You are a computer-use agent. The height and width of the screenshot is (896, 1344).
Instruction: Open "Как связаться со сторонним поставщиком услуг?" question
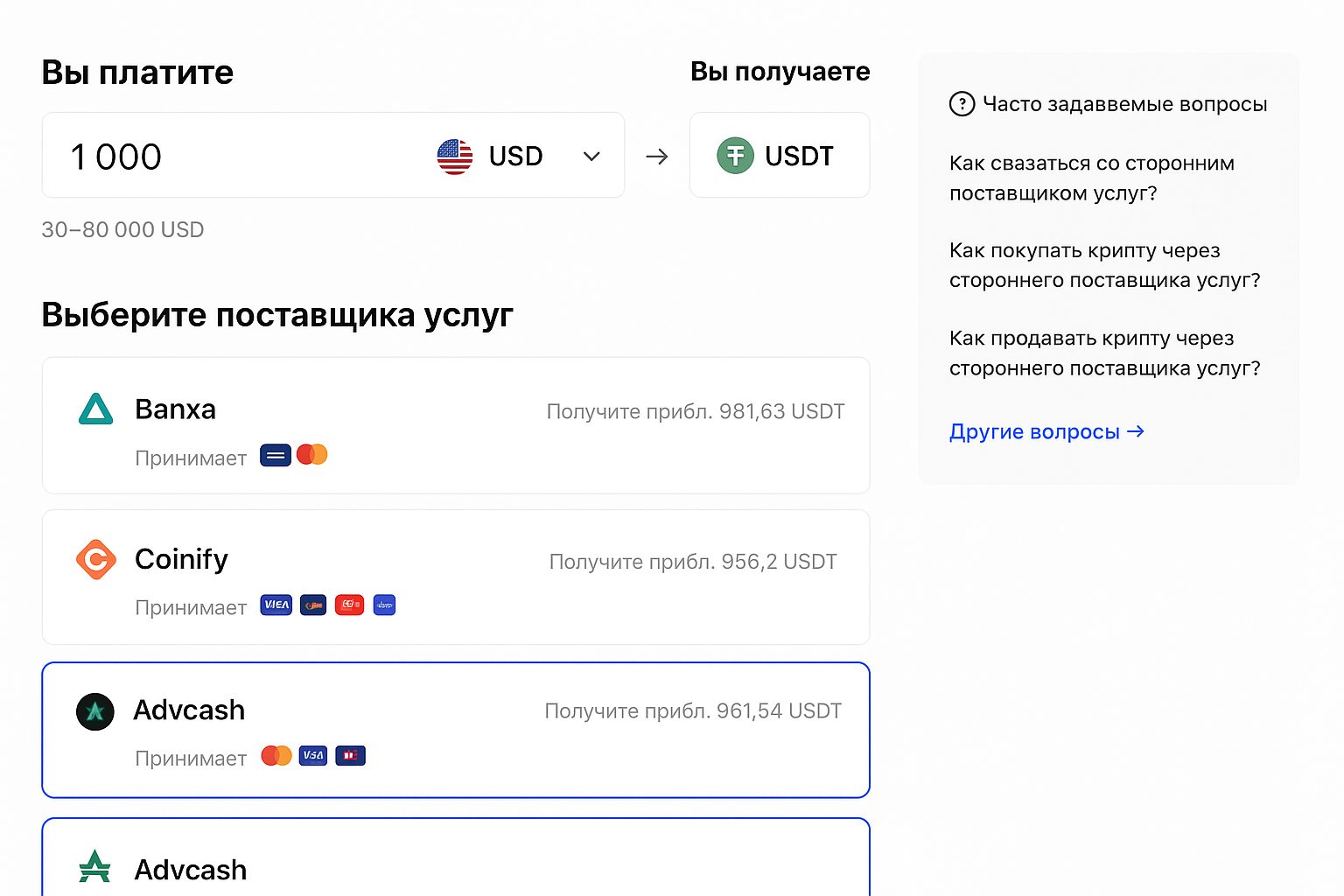1091,178
